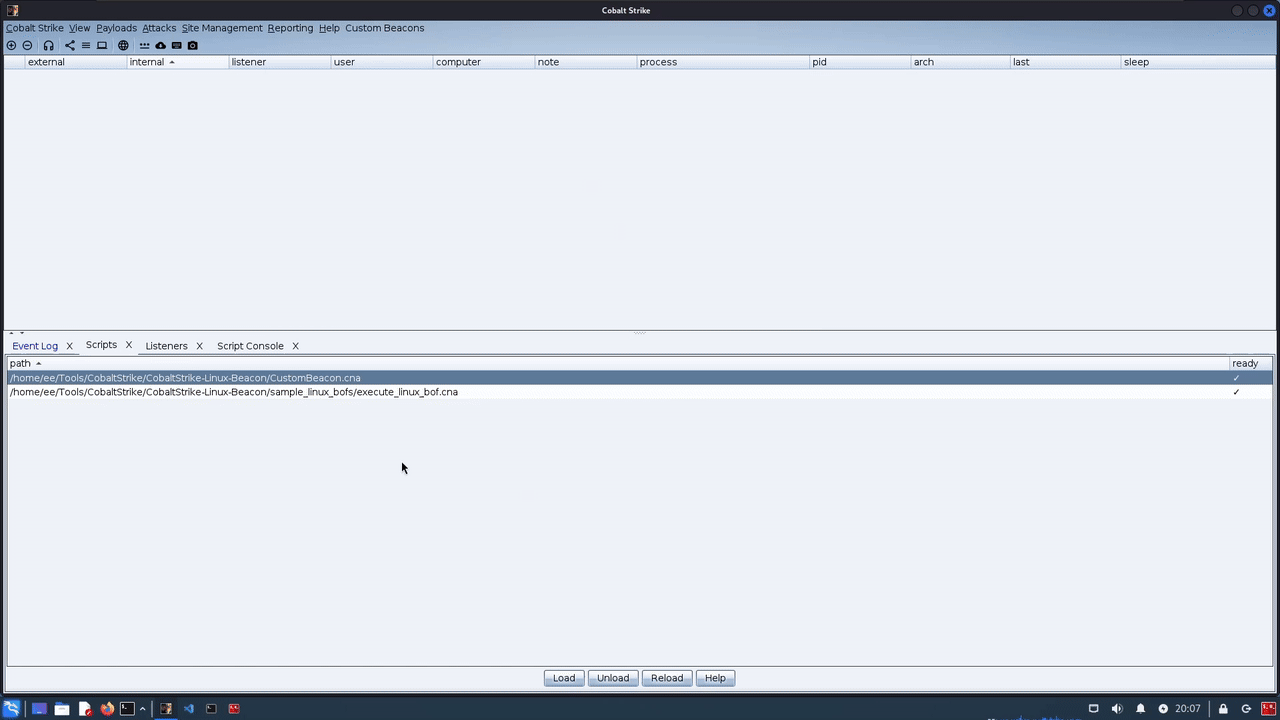Click the show desktop taskbar icon
1280x720 pixels.
click(x=39, y=709)
